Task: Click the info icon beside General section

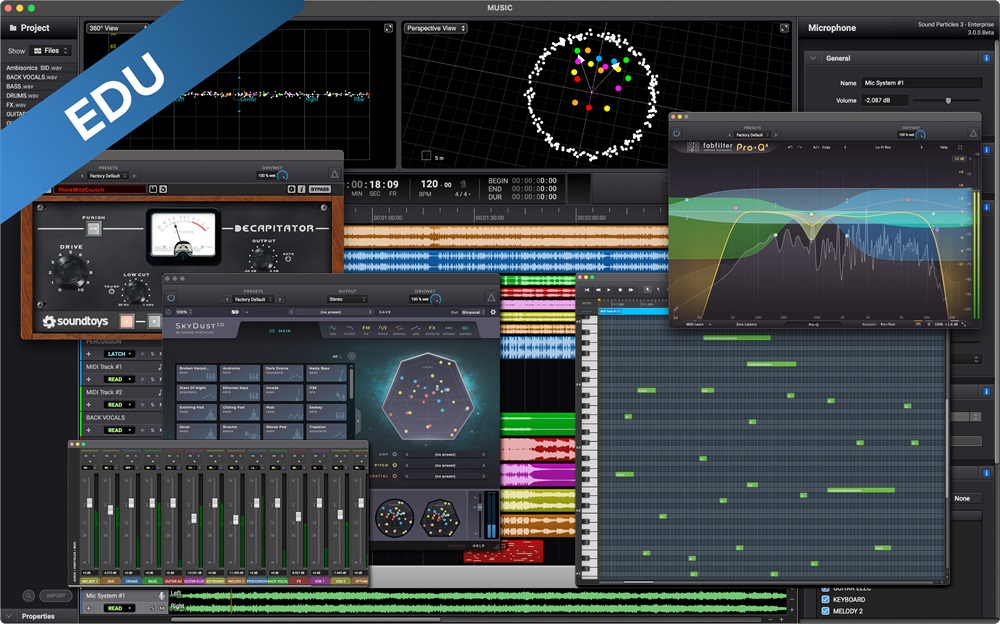Action: 987,58
